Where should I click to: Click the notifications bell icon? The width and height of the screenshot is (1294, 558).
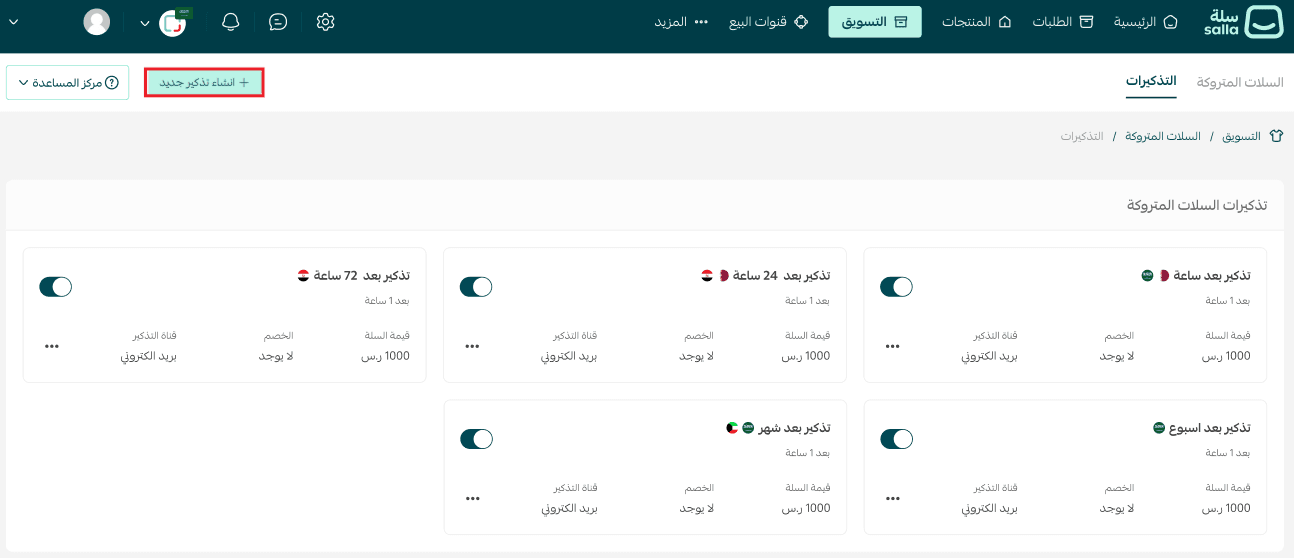click(x=231, y=22)
